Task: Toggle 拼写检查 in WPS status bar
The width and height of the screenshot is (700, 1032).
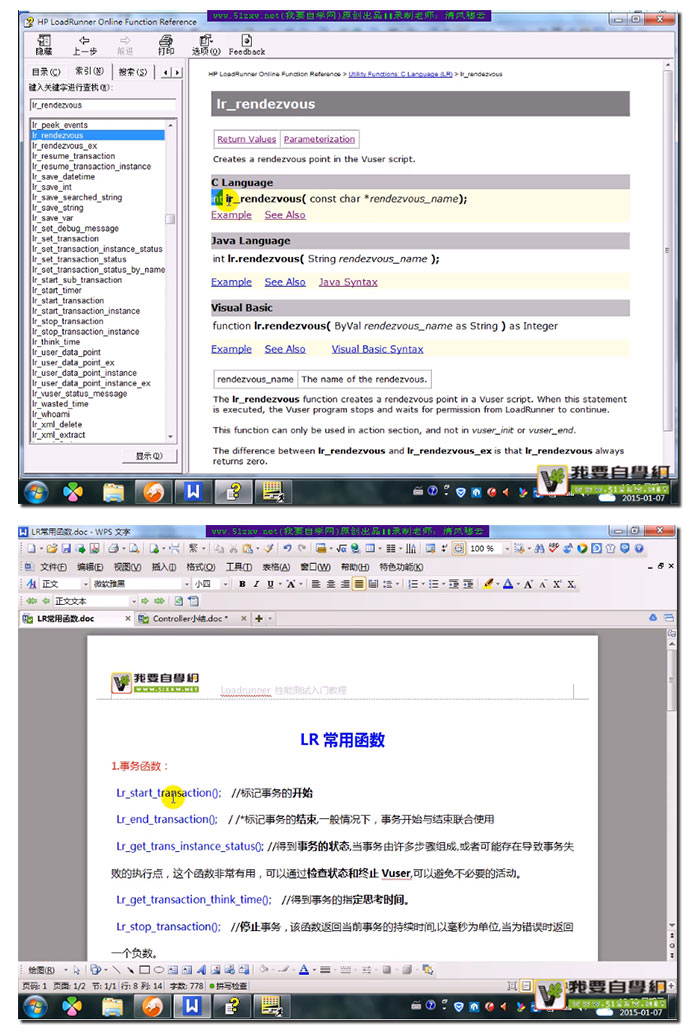Action: (228, 986)
